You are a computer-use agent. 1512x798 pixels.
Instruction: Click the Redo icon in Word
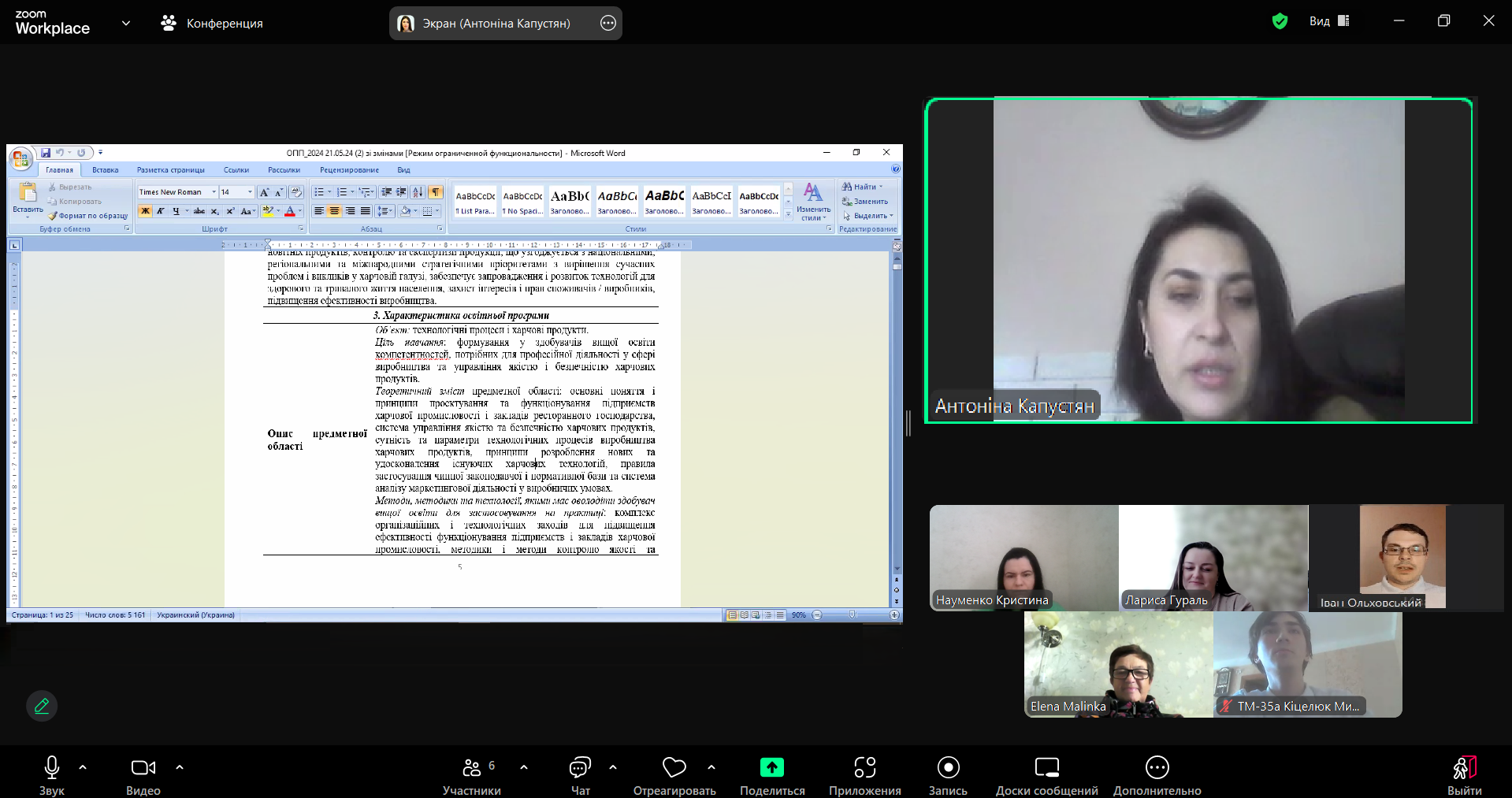click(81, 153)
